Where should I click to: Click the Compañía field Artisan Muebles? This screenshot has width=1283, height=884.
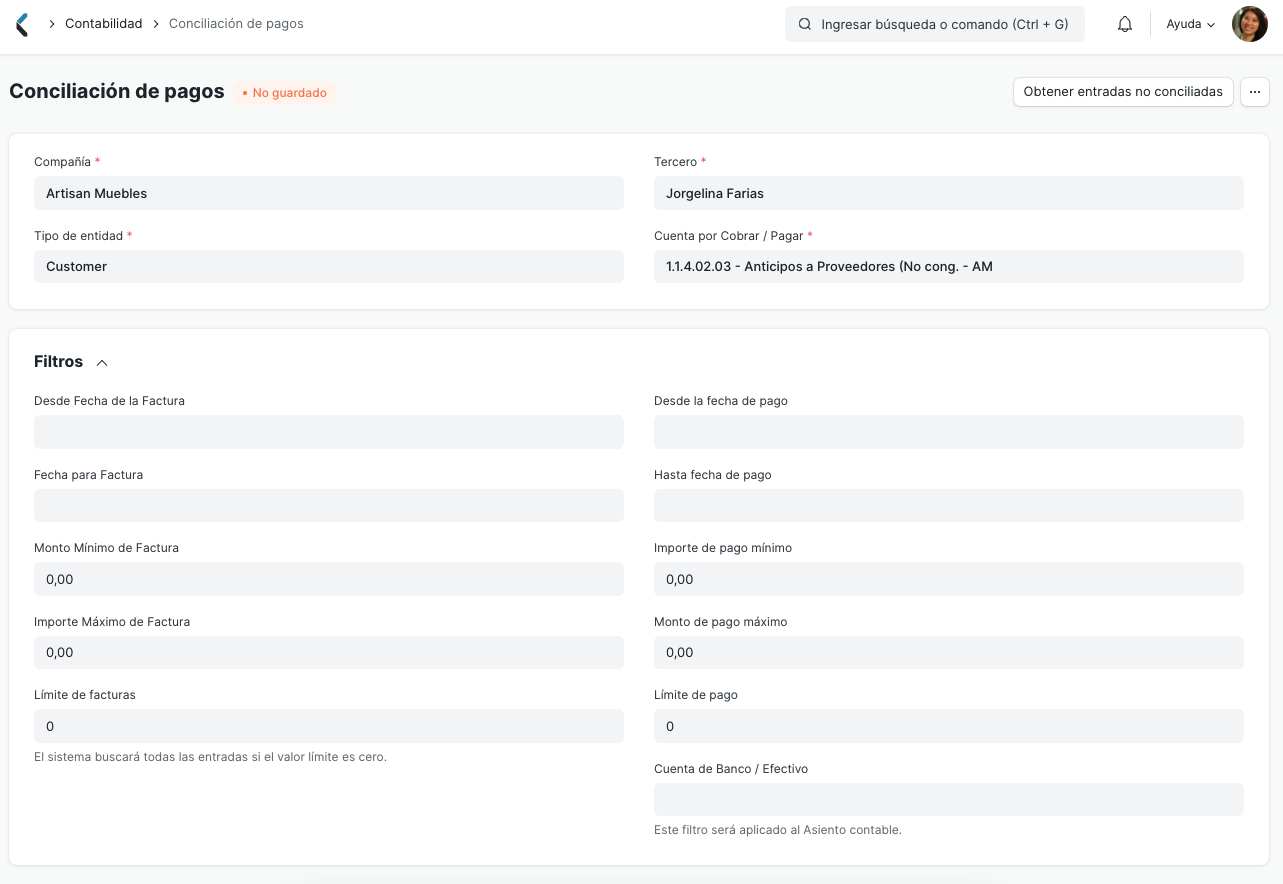click(329, 193)
